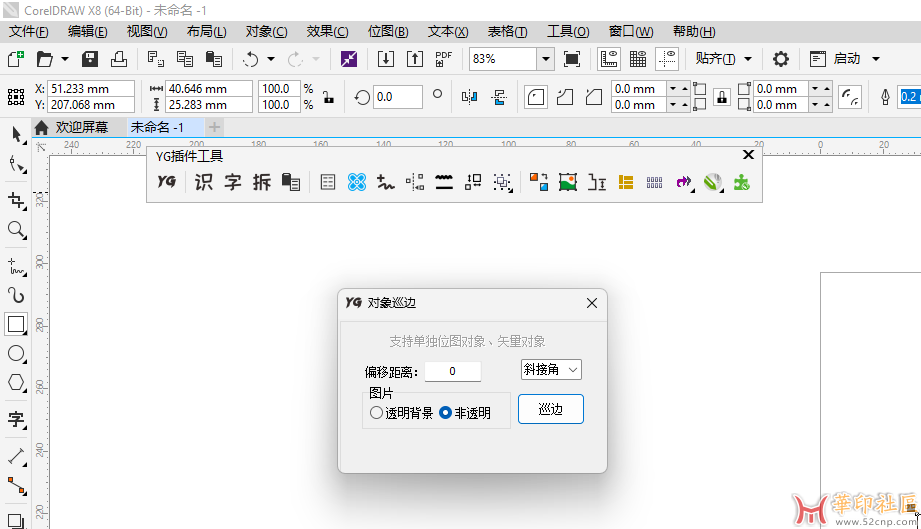The height and width of the screenshot is (529, 921).
Task: Open the zoom level dropdown arrow
Action: click(546, 59)
